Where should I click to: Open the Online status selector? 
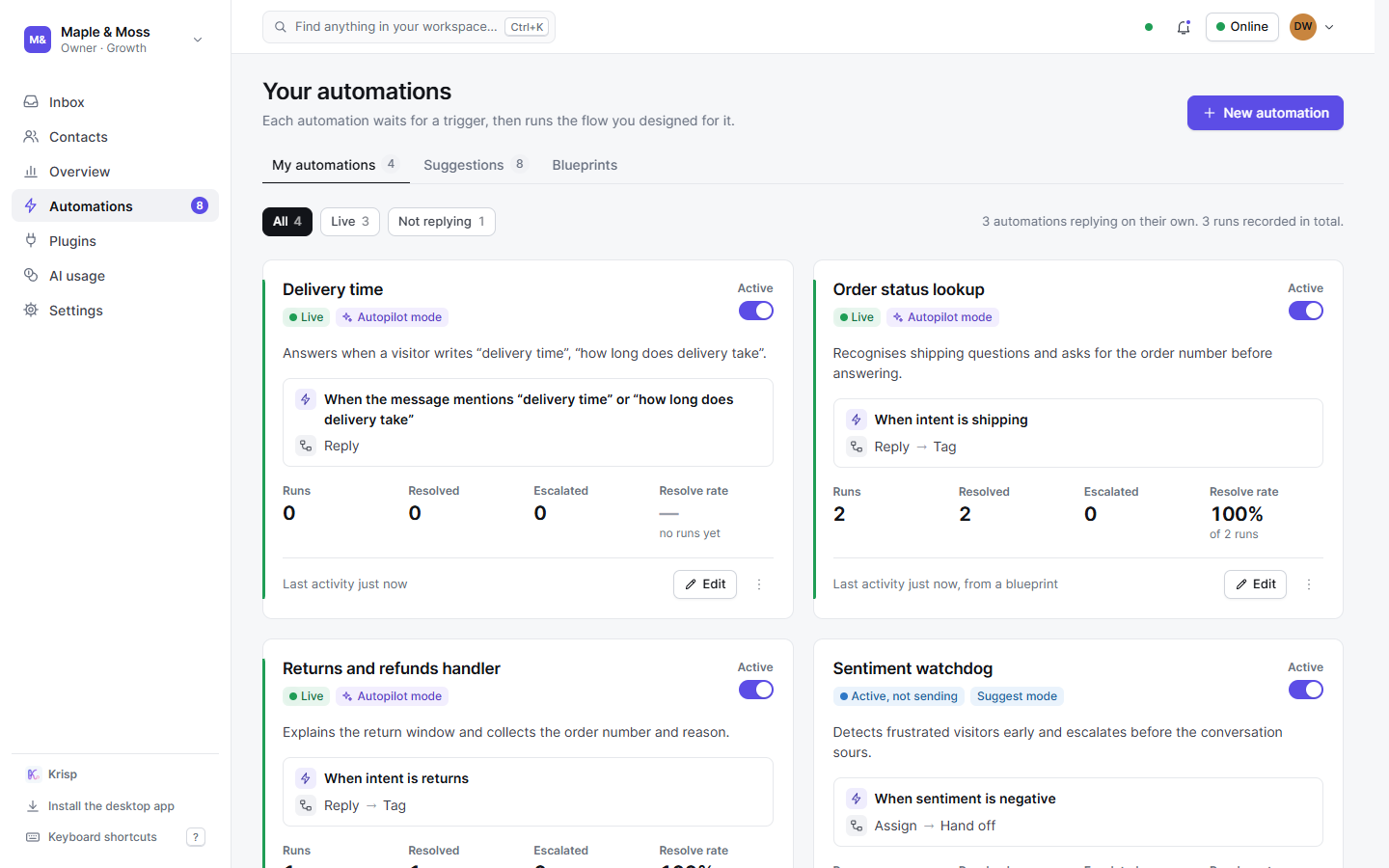1242,27
